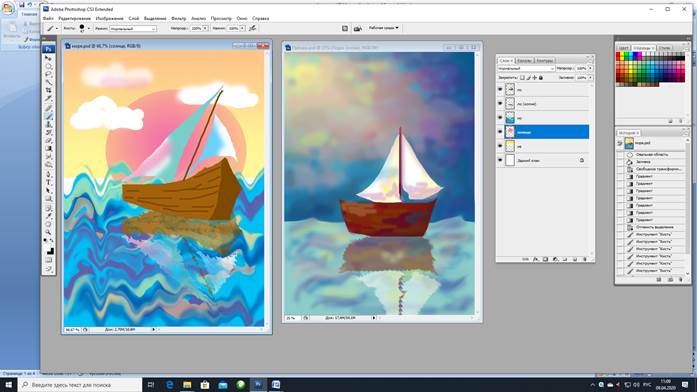Open the Непрозр. opacity slider arrow in the options bar

click(205, 28)
